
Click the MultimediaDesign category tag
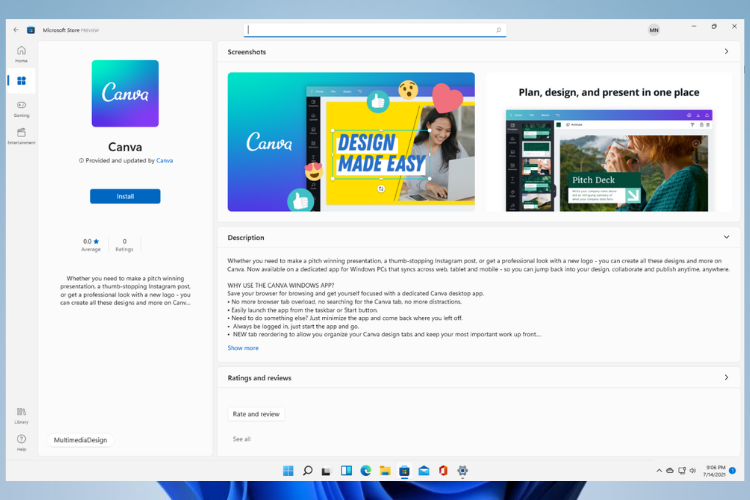[80, 440]
